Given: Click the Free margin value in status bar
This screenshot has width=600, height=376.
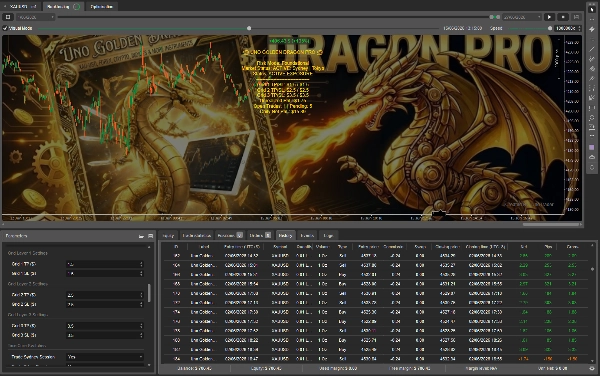Looking at the screenshot, I should tap(409, 368).
